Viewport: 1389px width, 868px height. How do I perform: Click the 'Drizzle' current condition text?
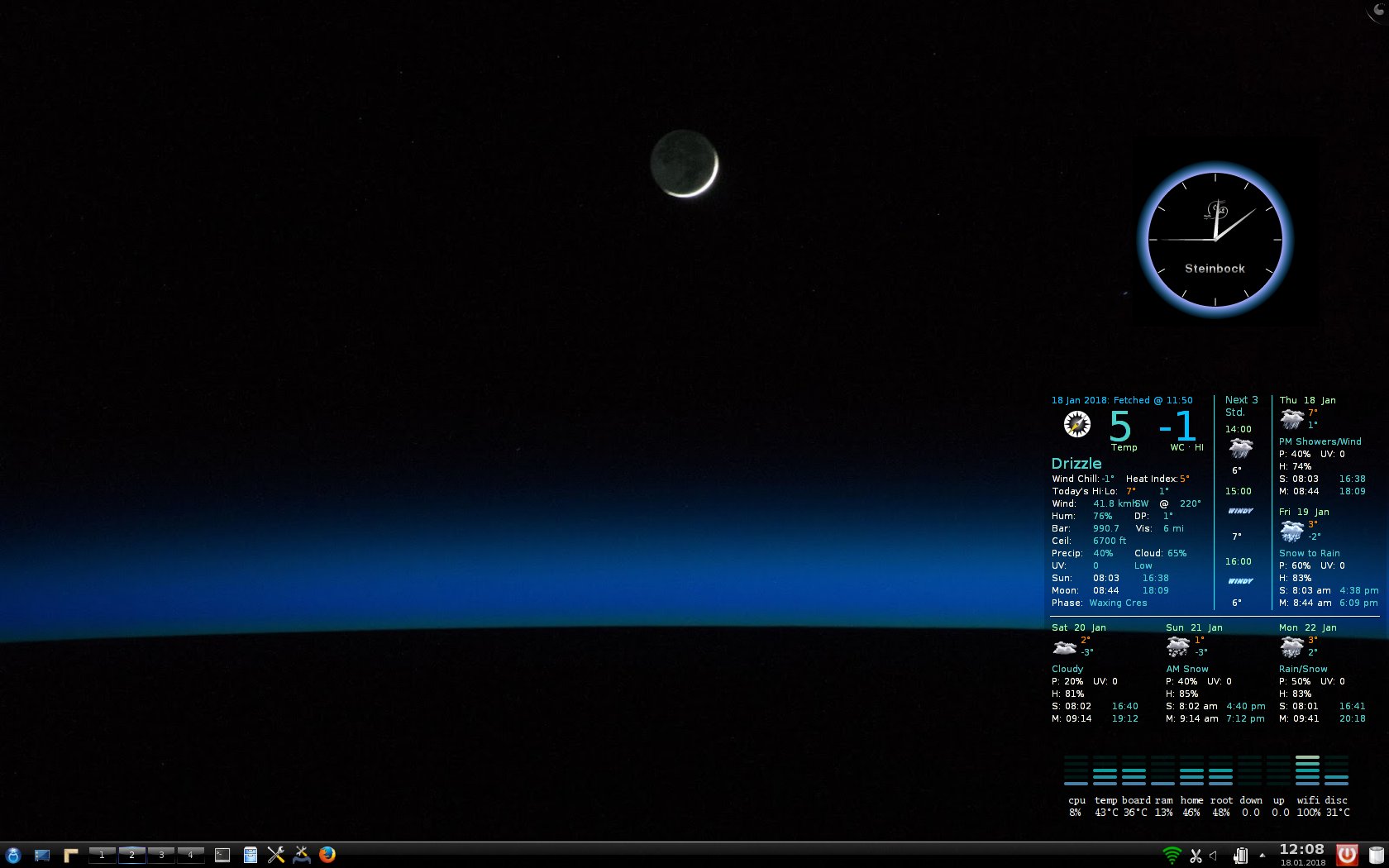[1076, 464]
